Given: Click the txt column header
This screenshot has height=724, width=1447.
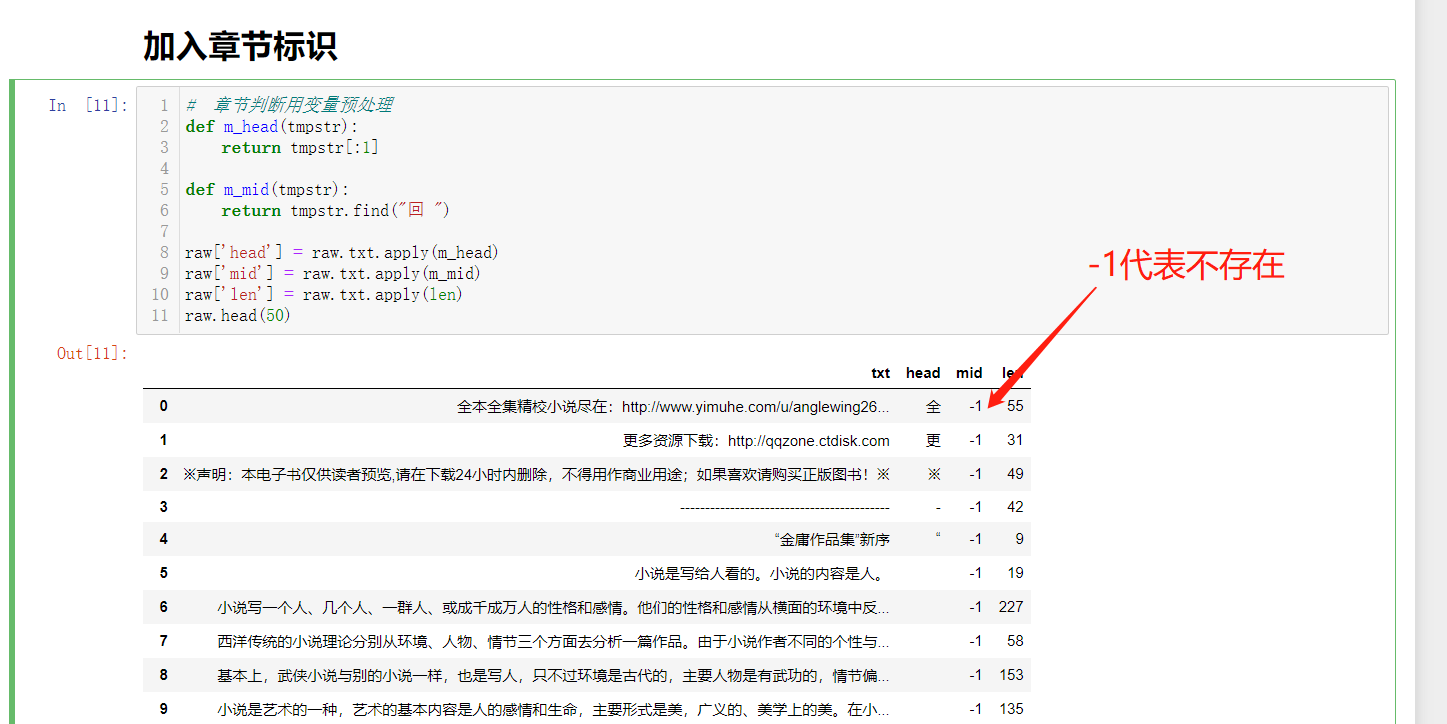Looking at the screenshot, I should tap(880, 373).
